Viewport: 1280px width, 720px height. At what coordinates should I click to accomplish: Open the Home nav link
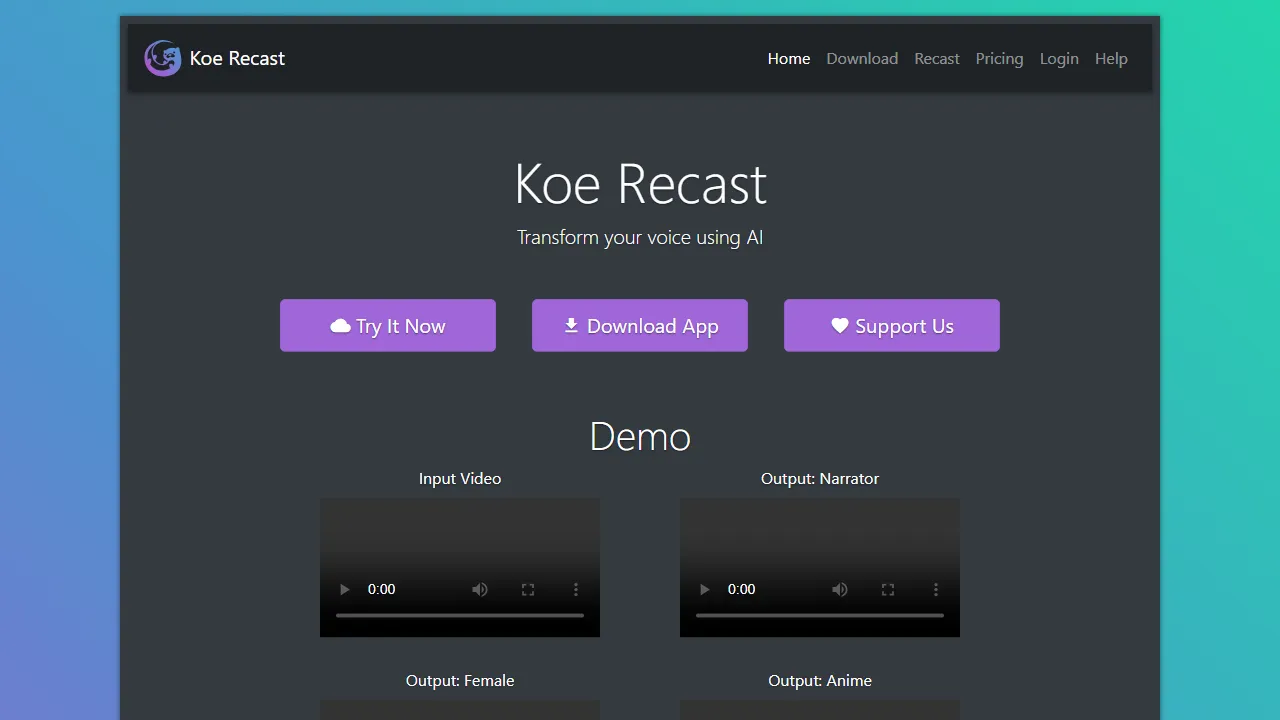tap(789, 58)
